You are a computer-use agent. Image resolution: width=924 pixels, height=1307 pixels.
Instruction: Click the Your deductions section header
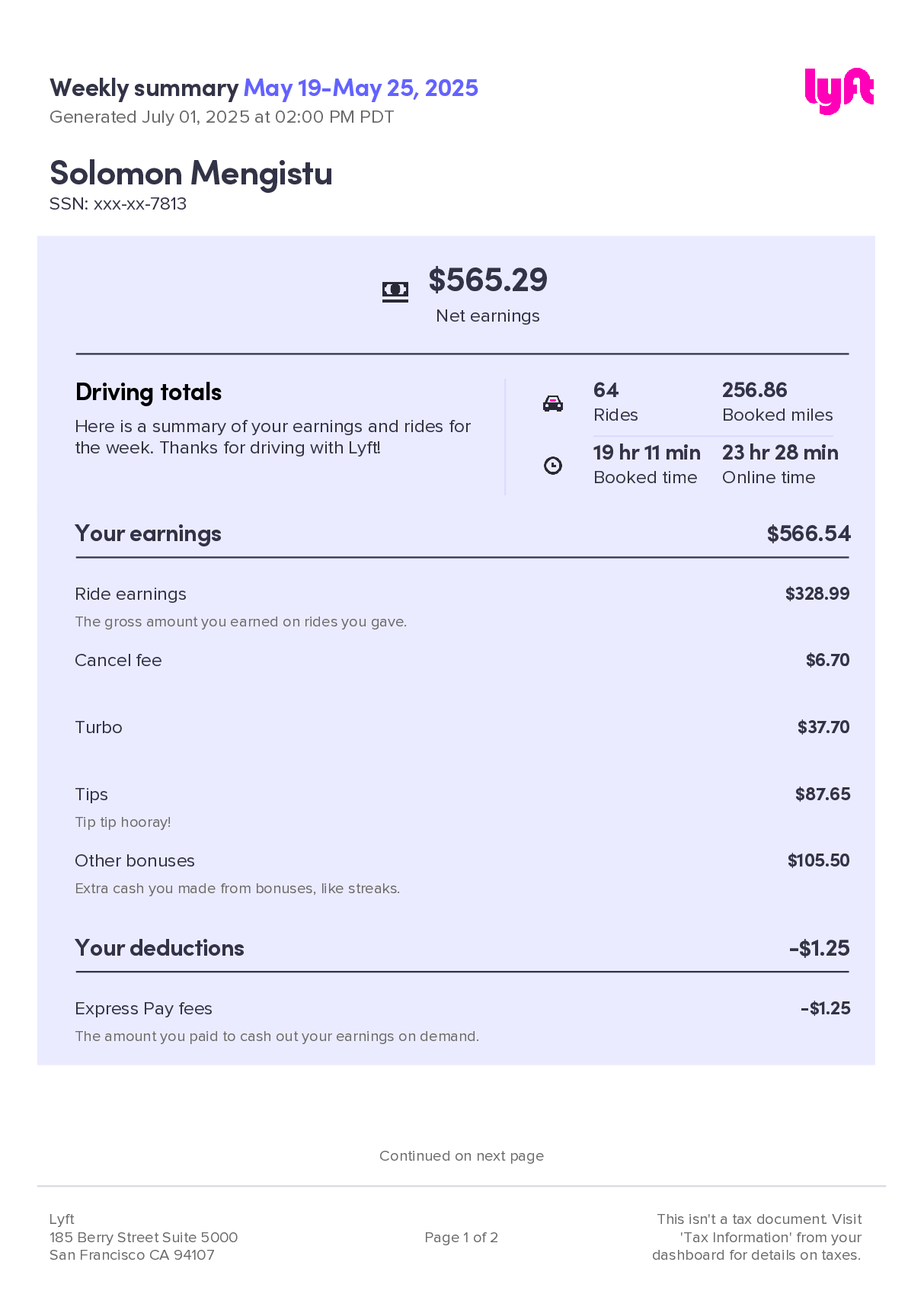tap(160, 948)
